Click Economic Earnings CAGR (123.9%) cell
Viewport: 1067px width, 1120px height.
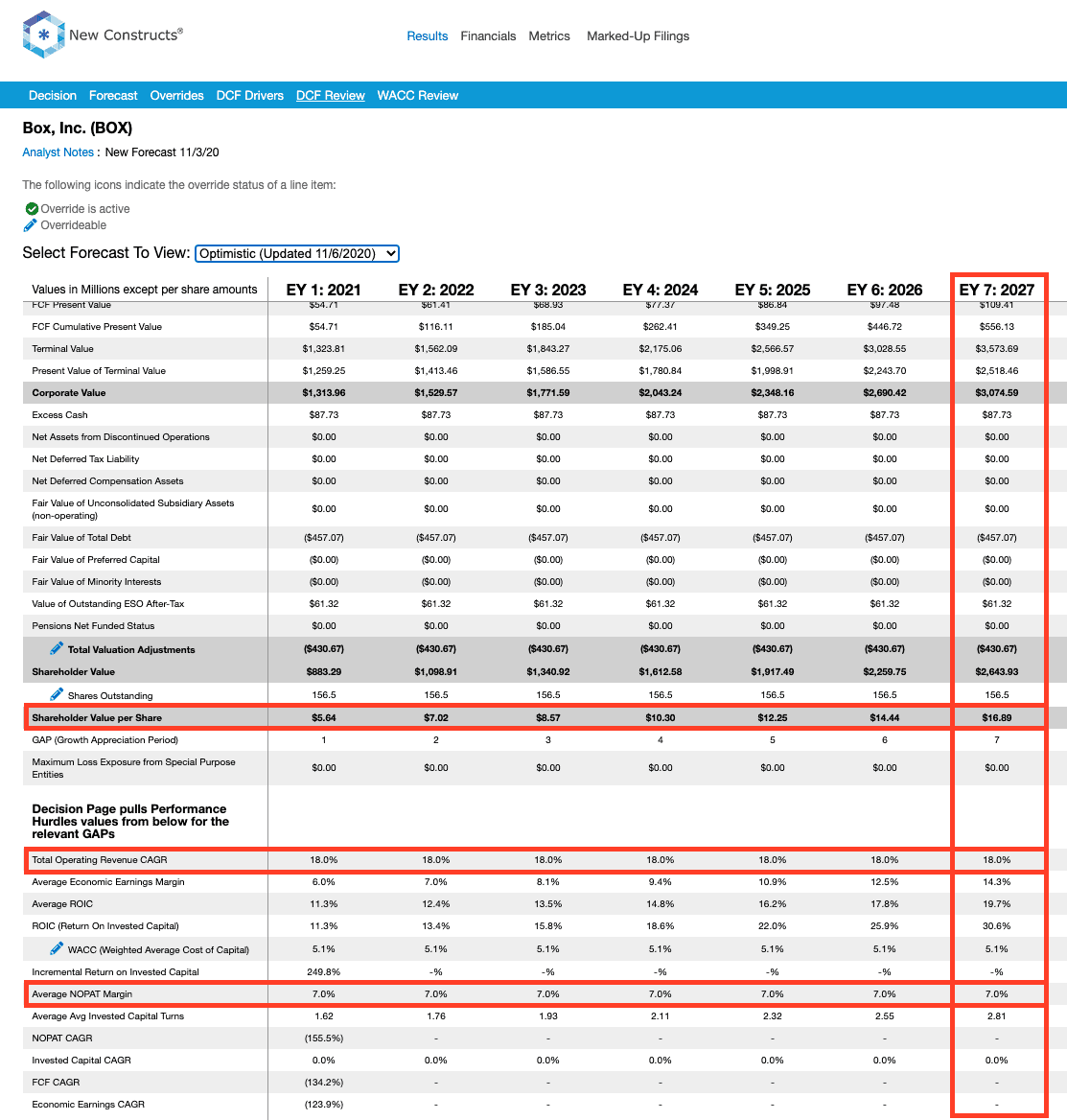coord(323,1105)
